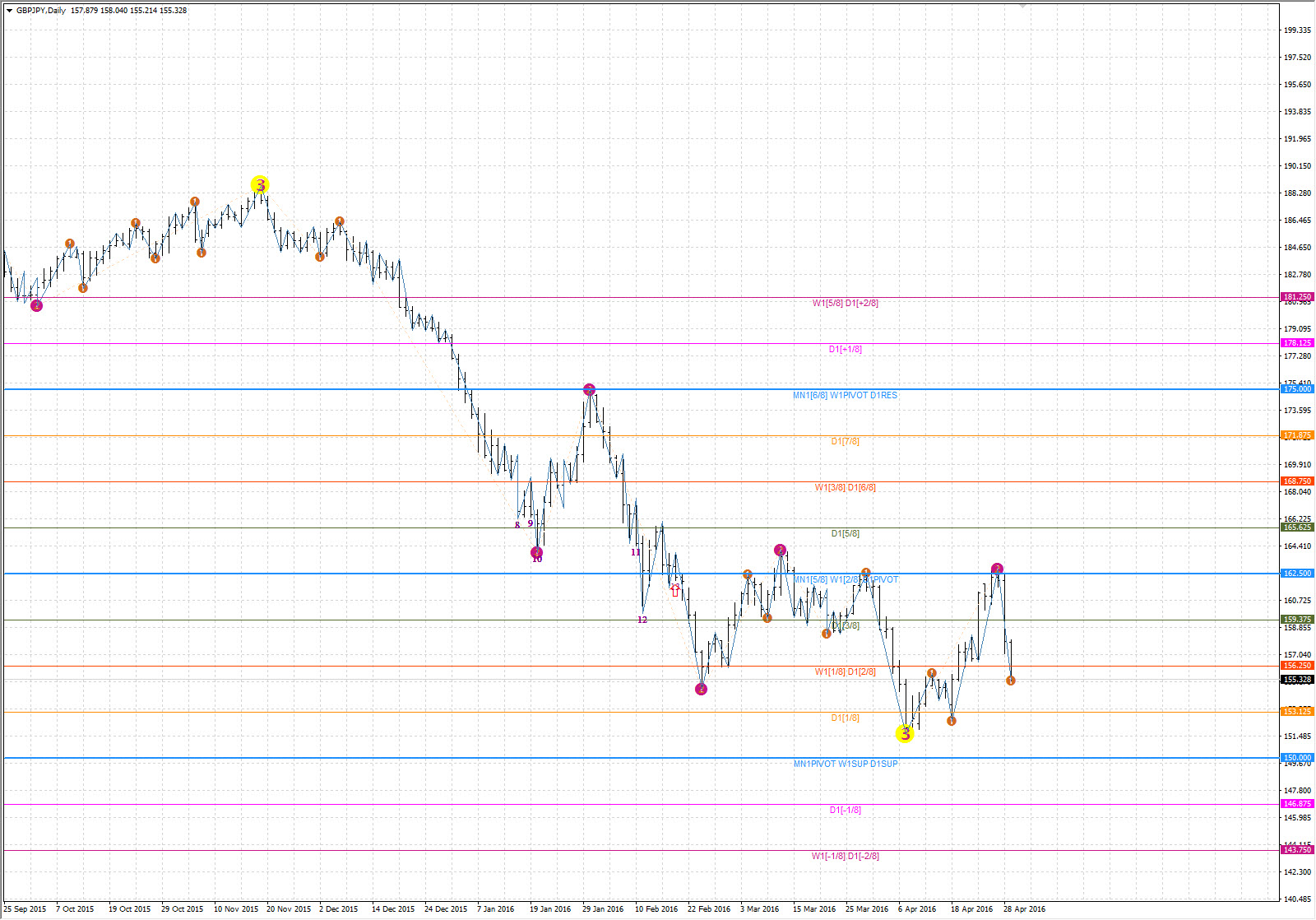This screenshot has width=1316, height=920.
Task: Select the 7 Jan 2016 date on the time axis
Action: click(x=495, y=909)
